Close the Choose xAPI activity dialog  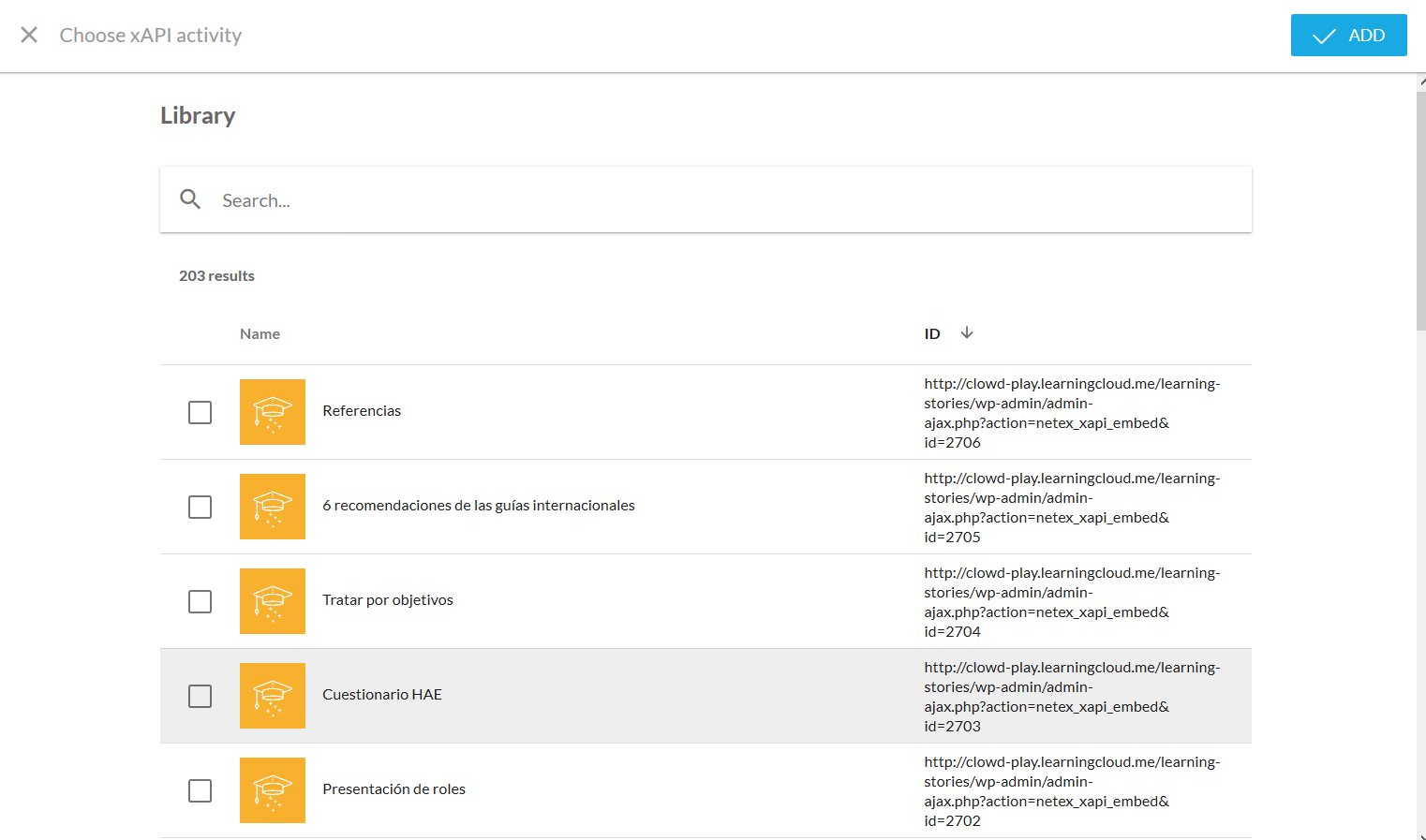[x=29, y=35]
